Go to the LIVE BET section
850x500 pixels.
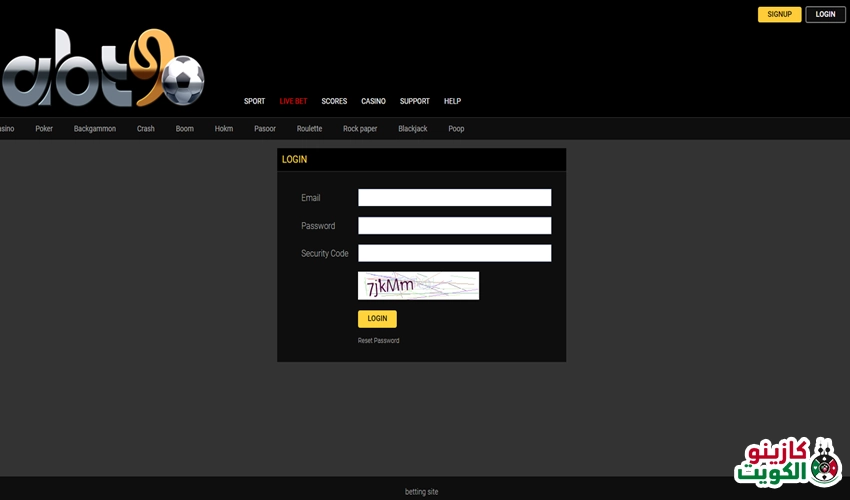tap(293, 101)
